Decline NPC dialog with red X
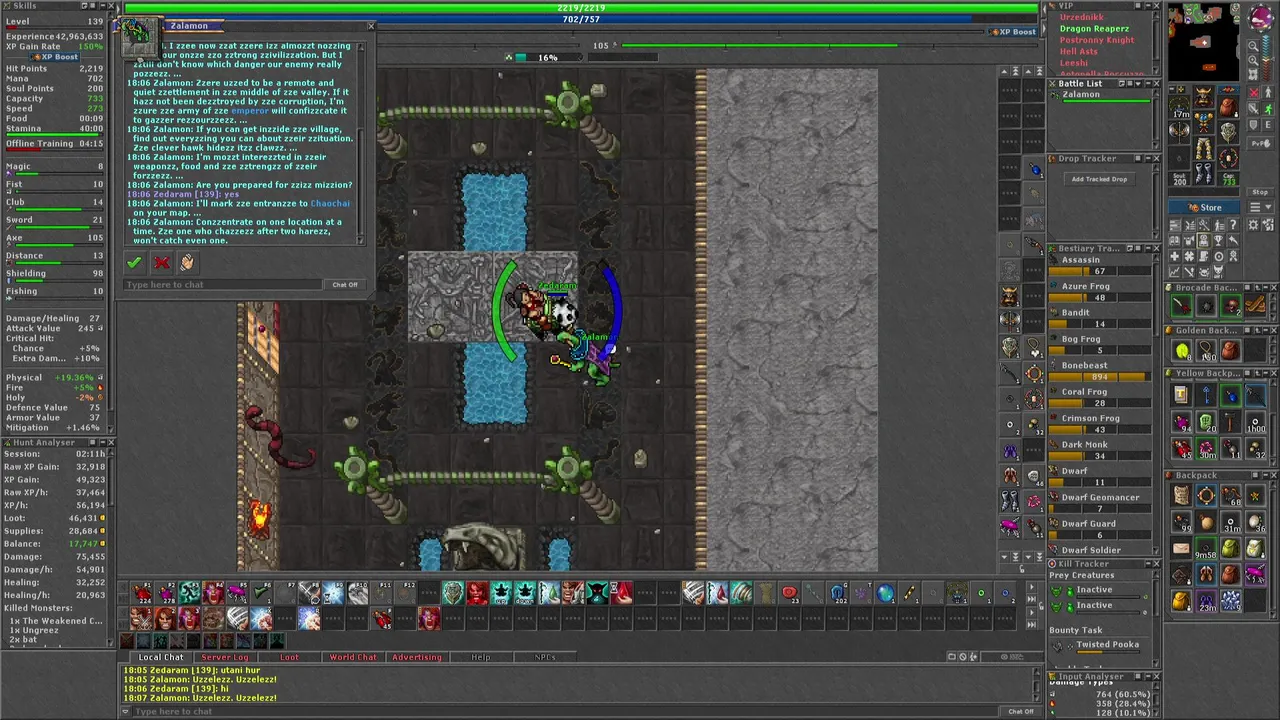This screenshot has height=720, width=1280. 161,262
